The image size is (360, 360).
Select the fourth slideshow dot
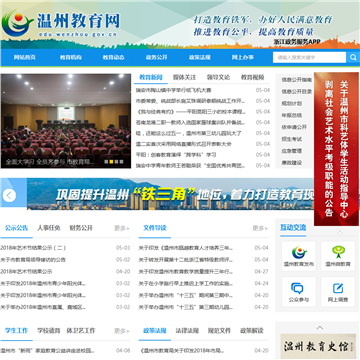point(121,162)
